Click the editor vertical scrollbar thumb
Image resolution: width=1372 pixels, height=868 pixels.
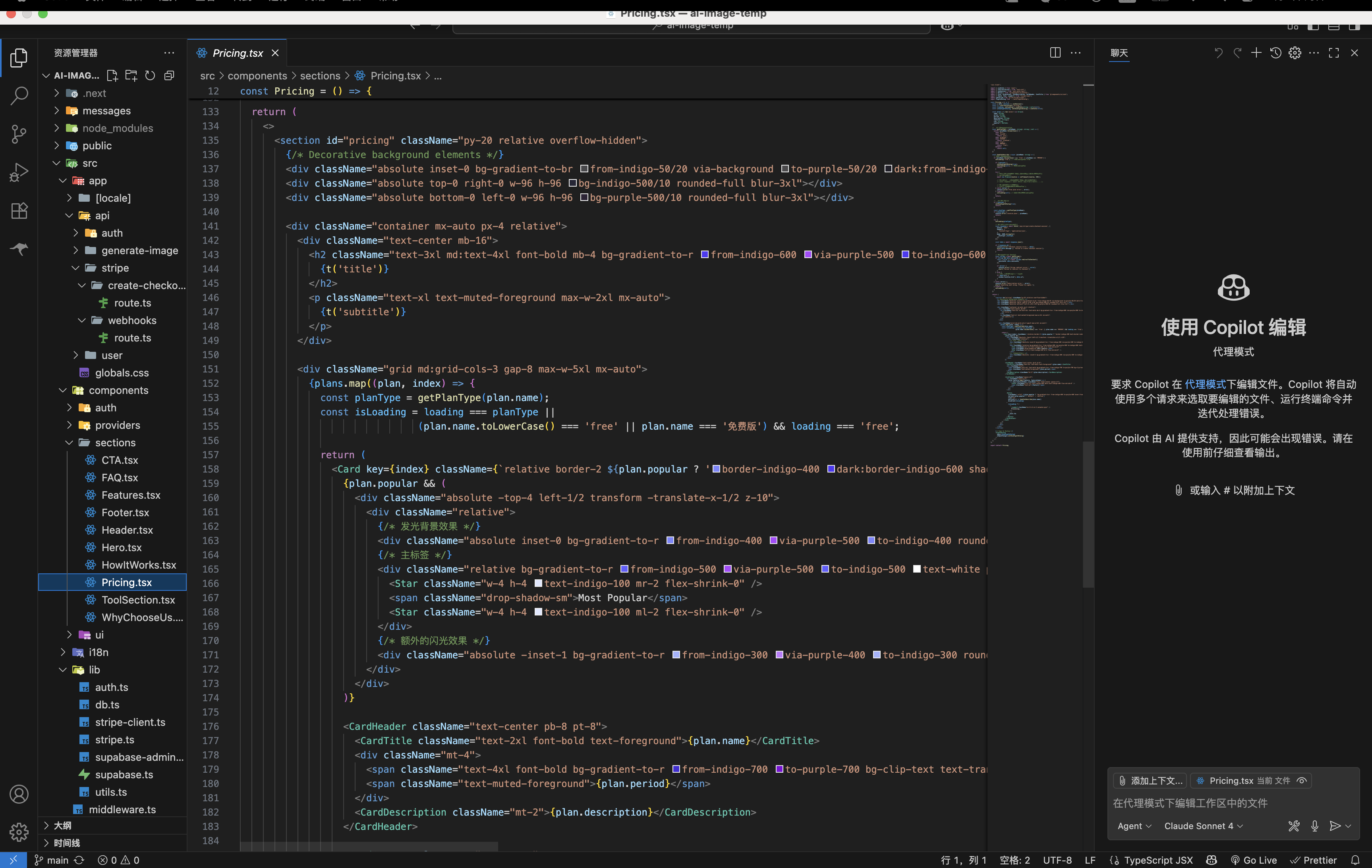(x=1088, y=514)
